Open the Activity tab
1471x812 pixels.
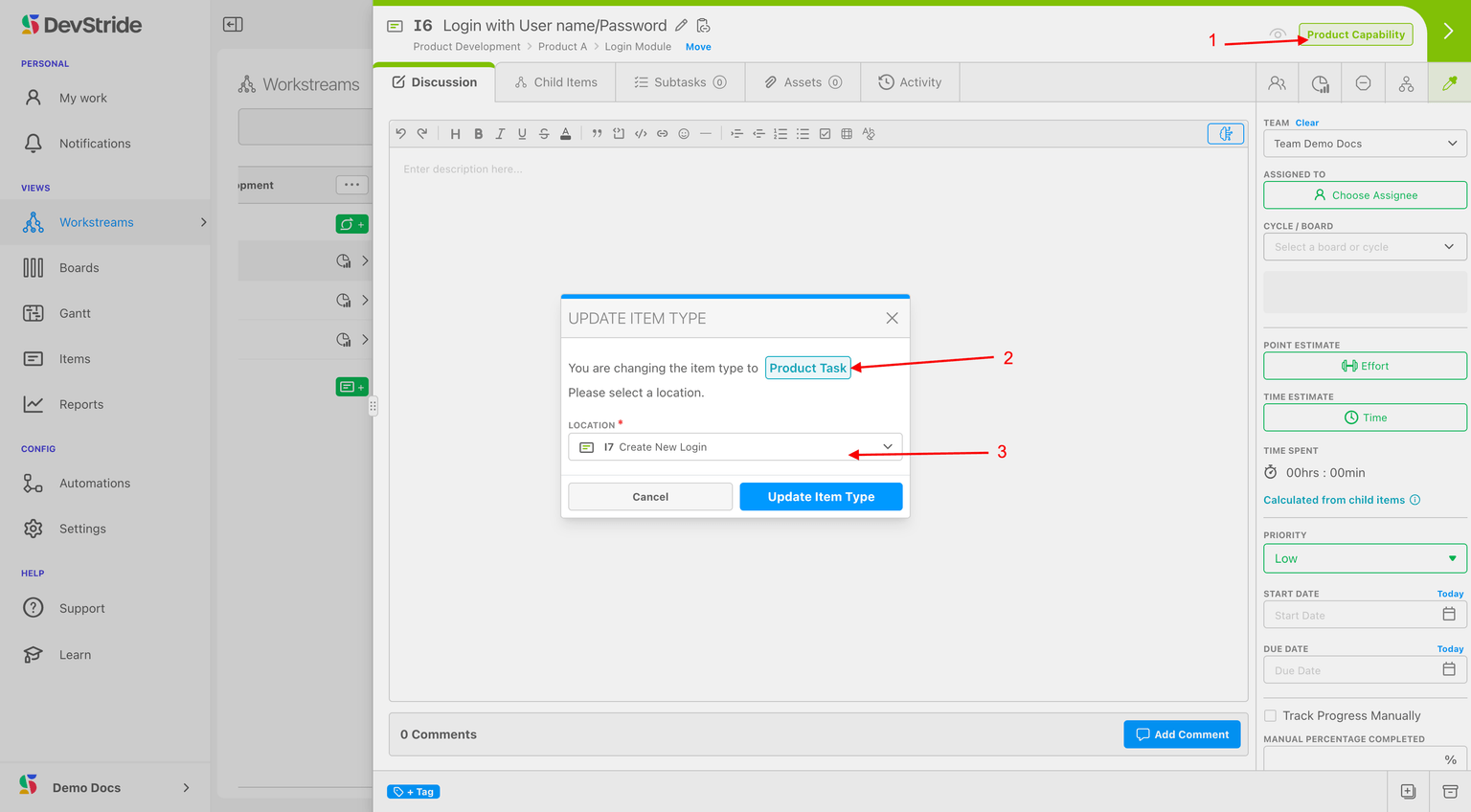point(910,83)
